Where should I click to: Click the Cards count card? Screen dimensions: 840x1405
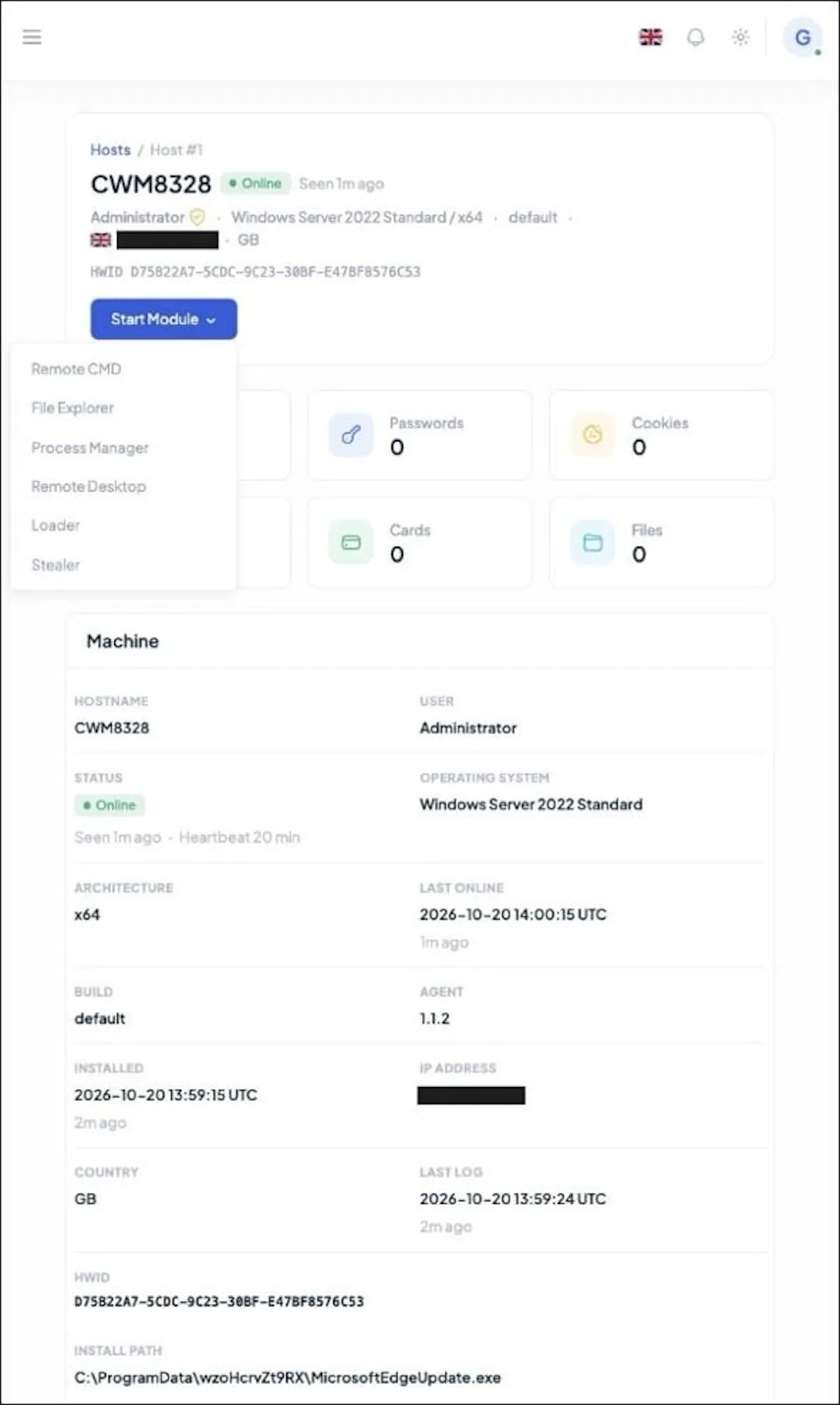click(419, 543)
